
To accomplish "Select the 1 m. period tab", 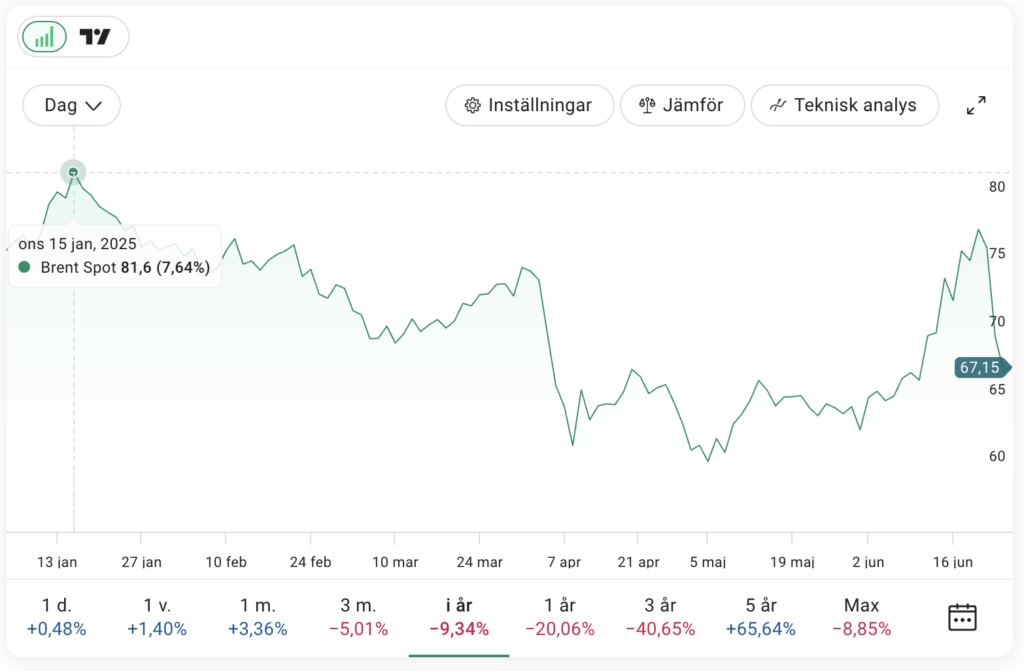I will tap(257, 616).
